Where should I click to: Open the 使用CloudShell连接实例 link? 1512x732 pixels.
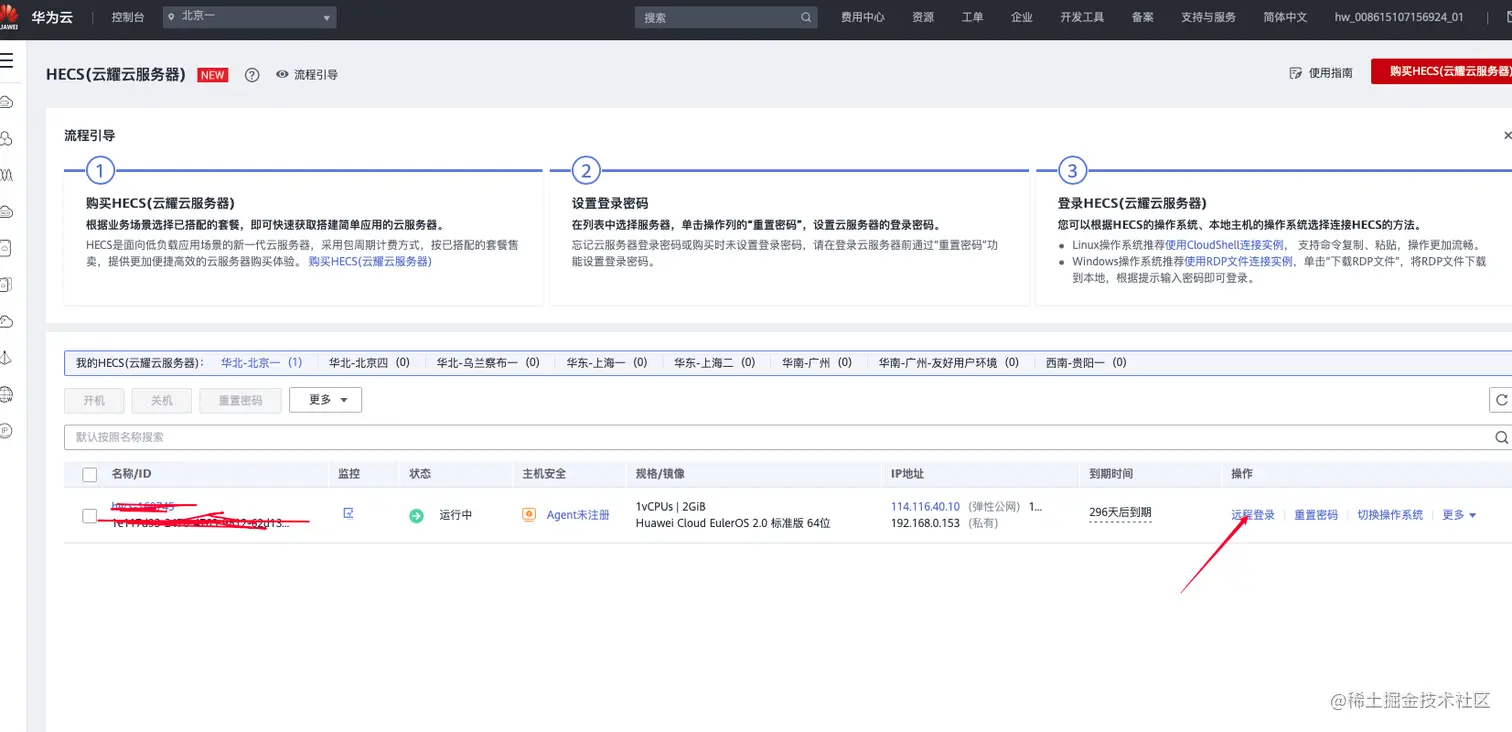[1225, 245]
